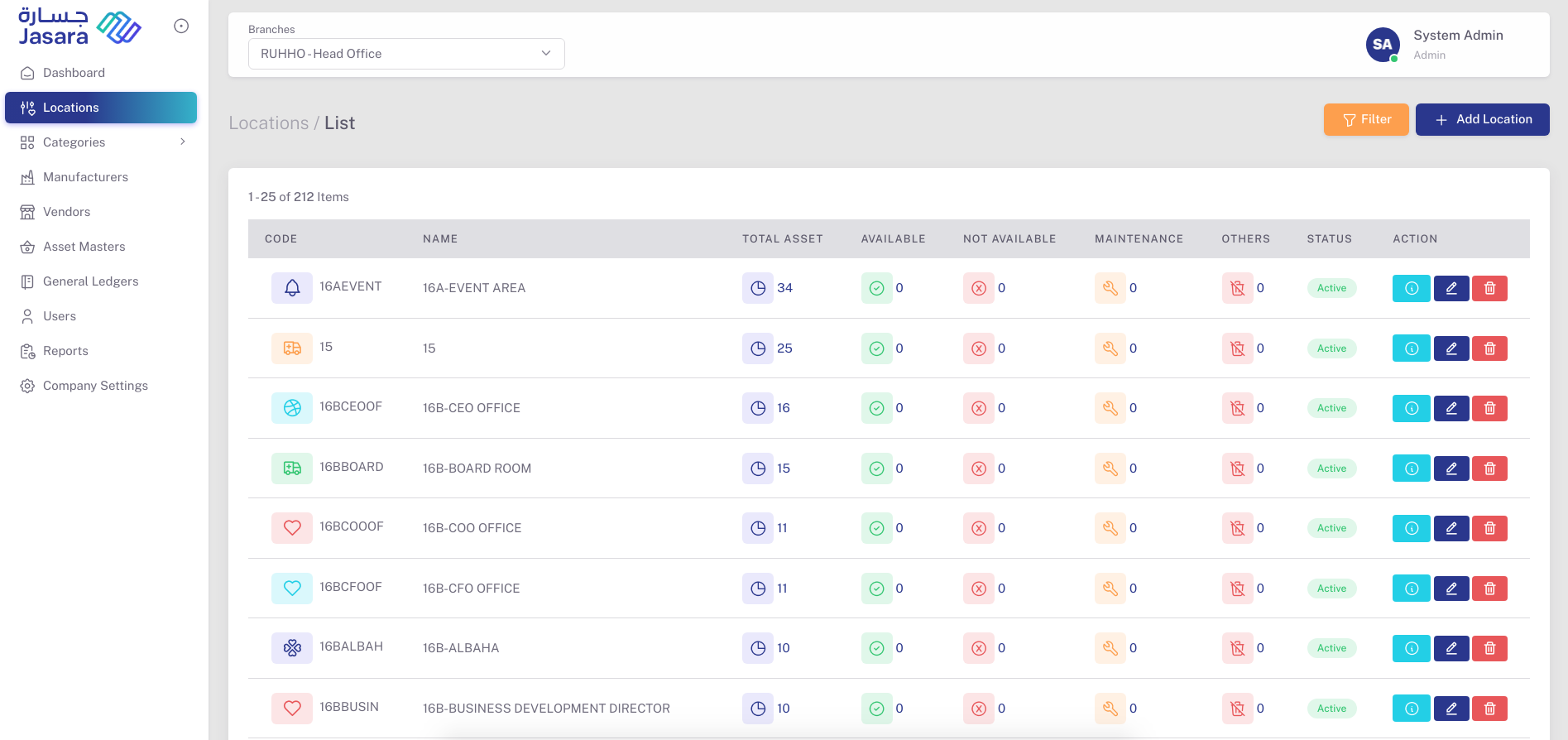1568x740 pixels.
Task: Open Asset Masters from sidebar
Action: (x=84, y=247)
